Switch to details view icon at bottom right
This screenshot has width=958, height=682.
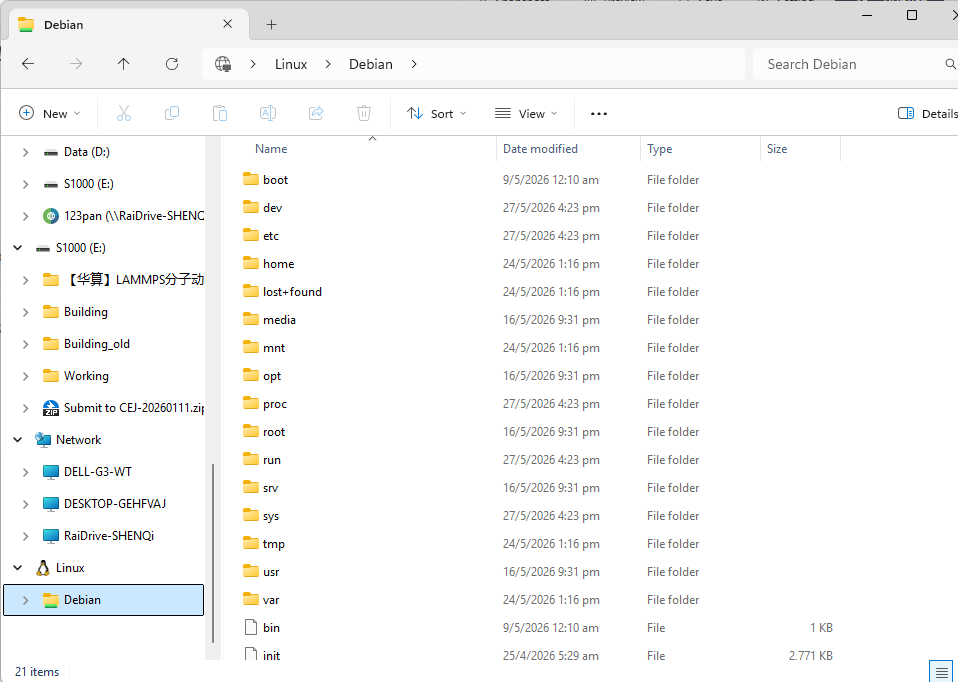click(941, 672)
